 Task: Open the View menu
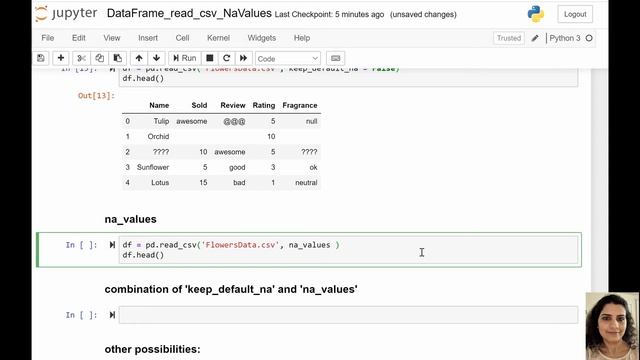tap(112, 38)
